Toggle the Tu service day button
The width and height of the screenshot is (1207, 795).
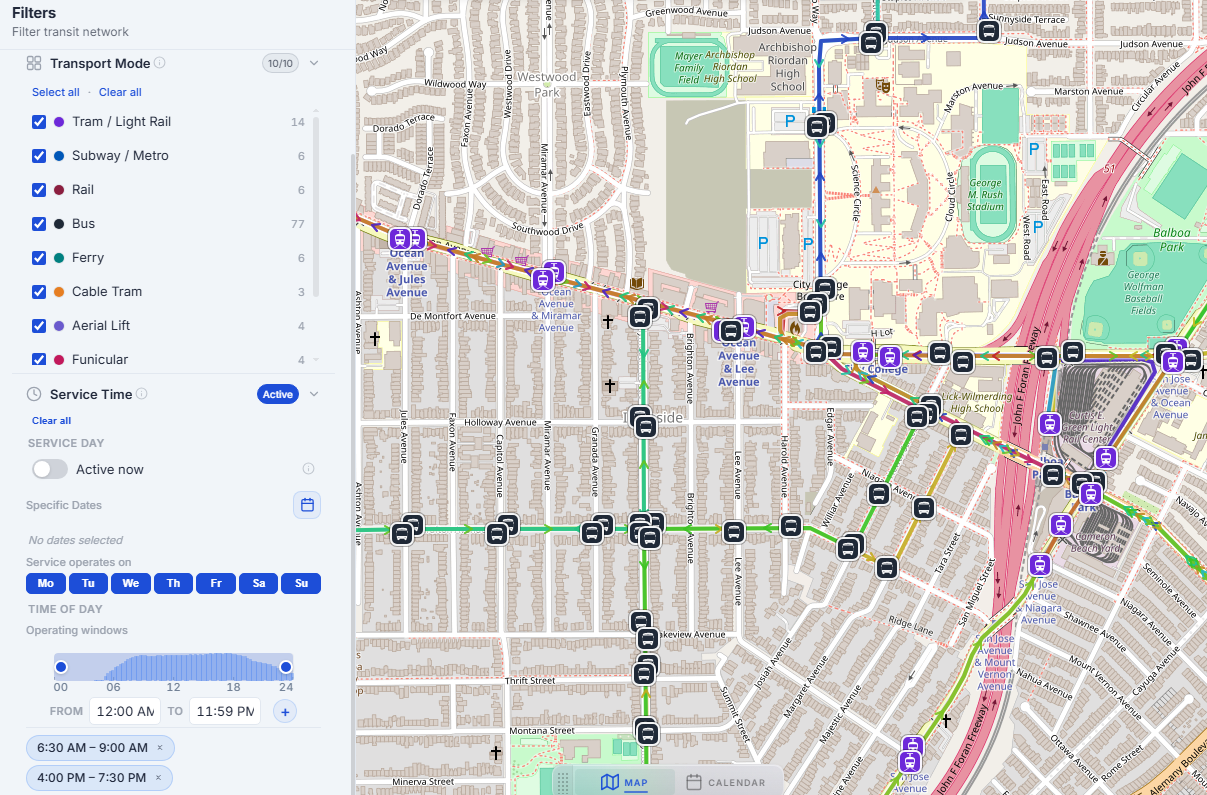(x=88, y=583)
